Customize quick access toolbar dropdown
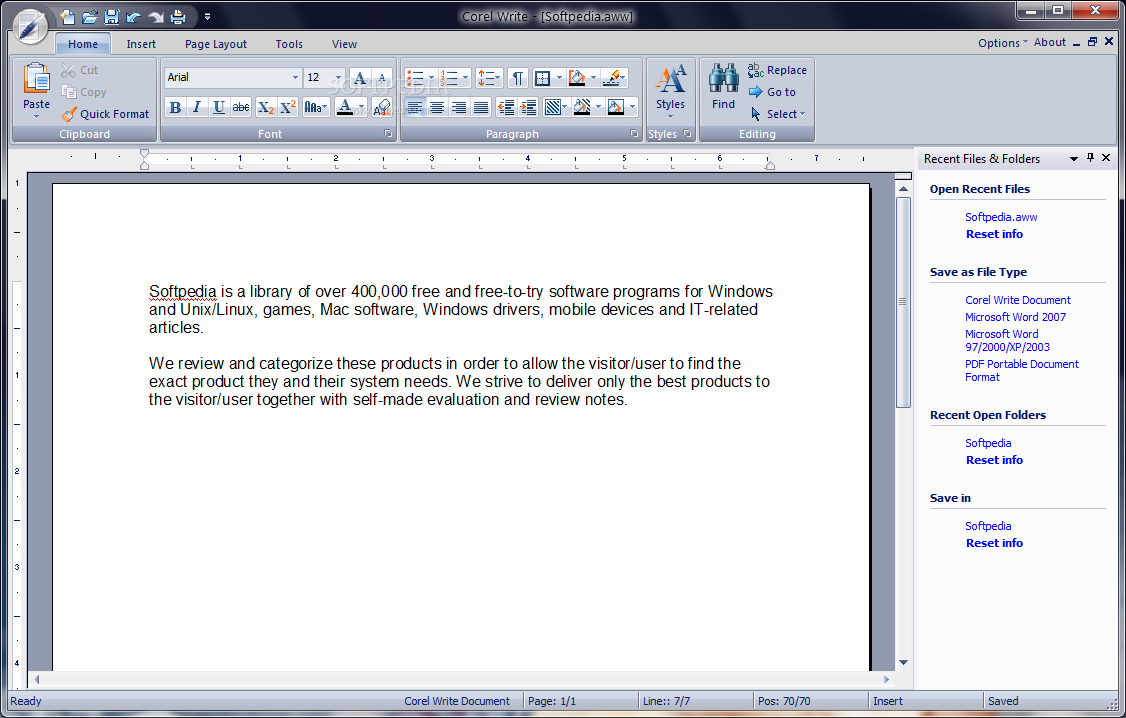1126x718 pixels. [x=208, y=17]
